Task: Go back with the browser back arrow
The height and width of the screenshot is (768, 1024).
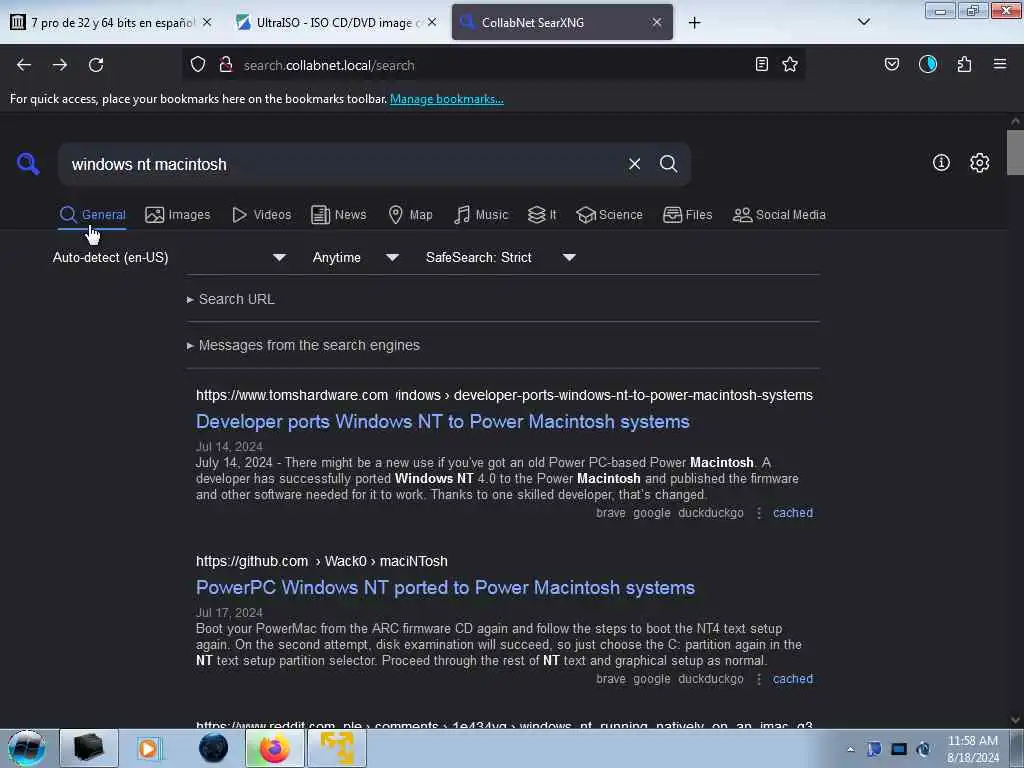Action: (x=24, y=65)
